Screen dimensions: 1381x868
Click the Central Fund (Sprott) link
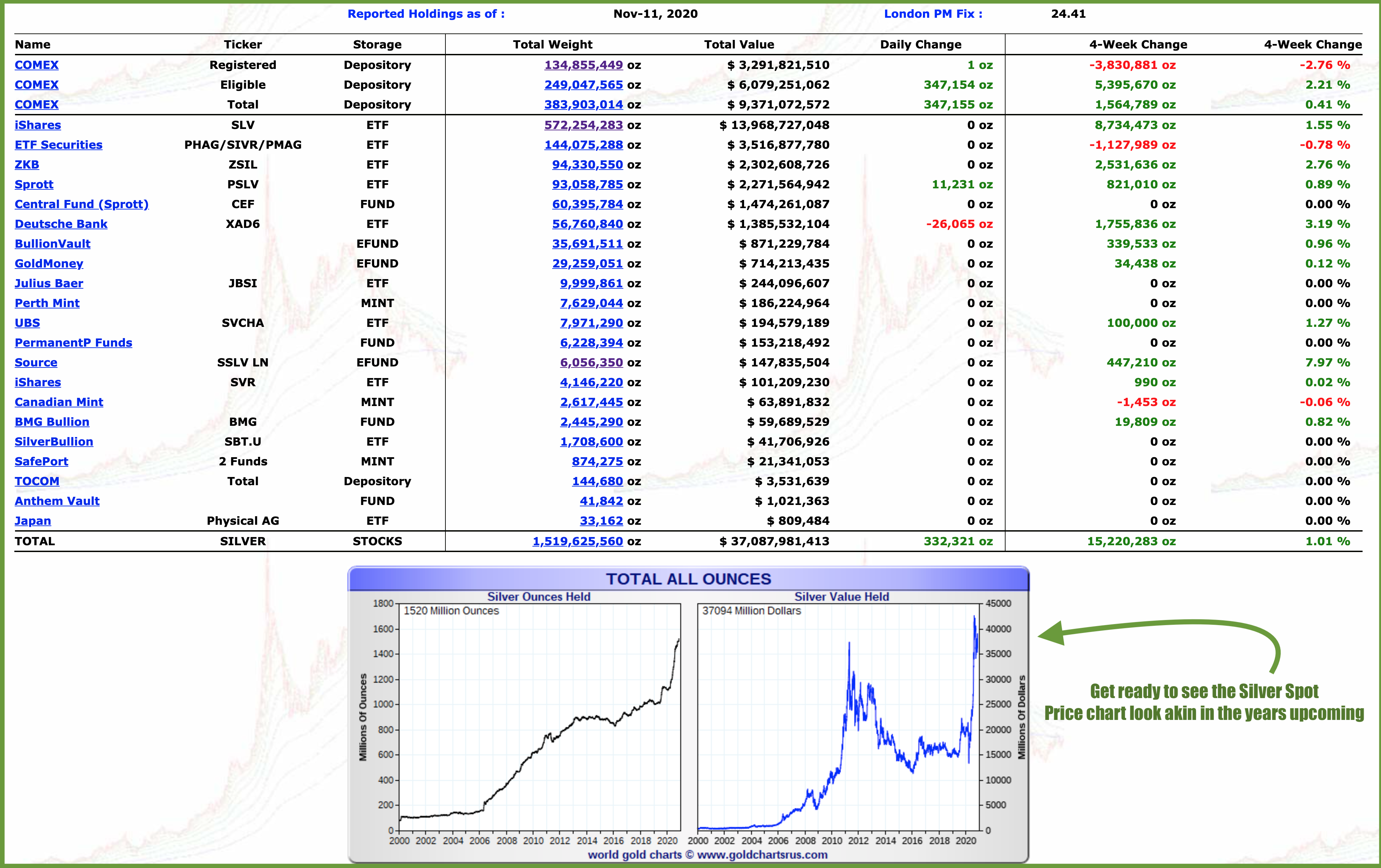[82, 204]
